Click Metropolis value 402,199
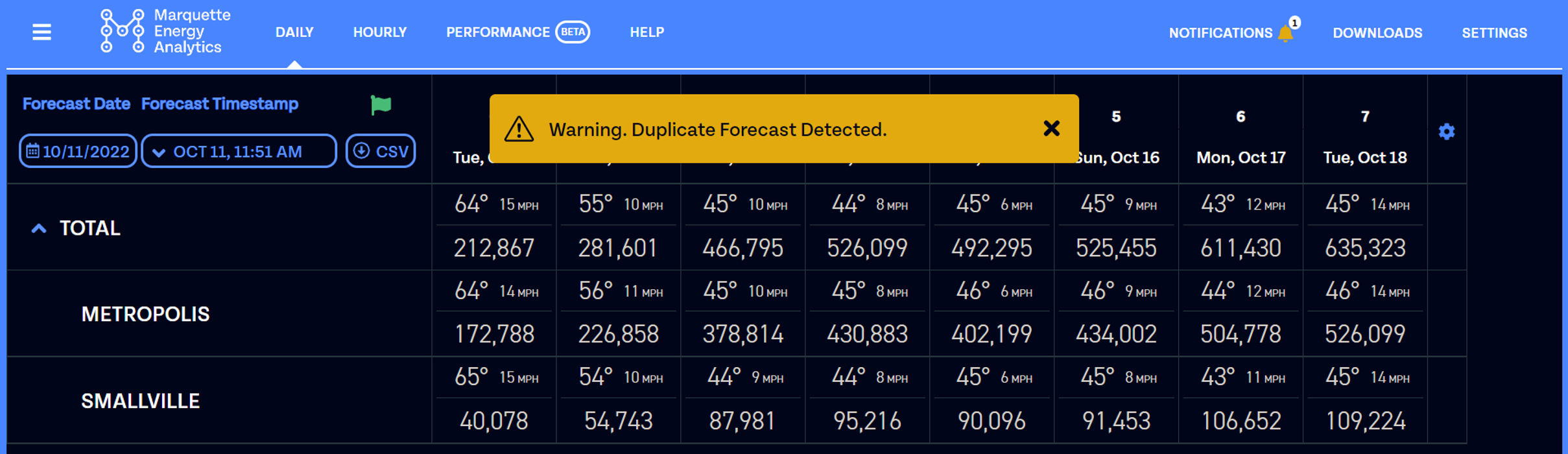The height and width of the screenshot is (454, 1568). 992,334
